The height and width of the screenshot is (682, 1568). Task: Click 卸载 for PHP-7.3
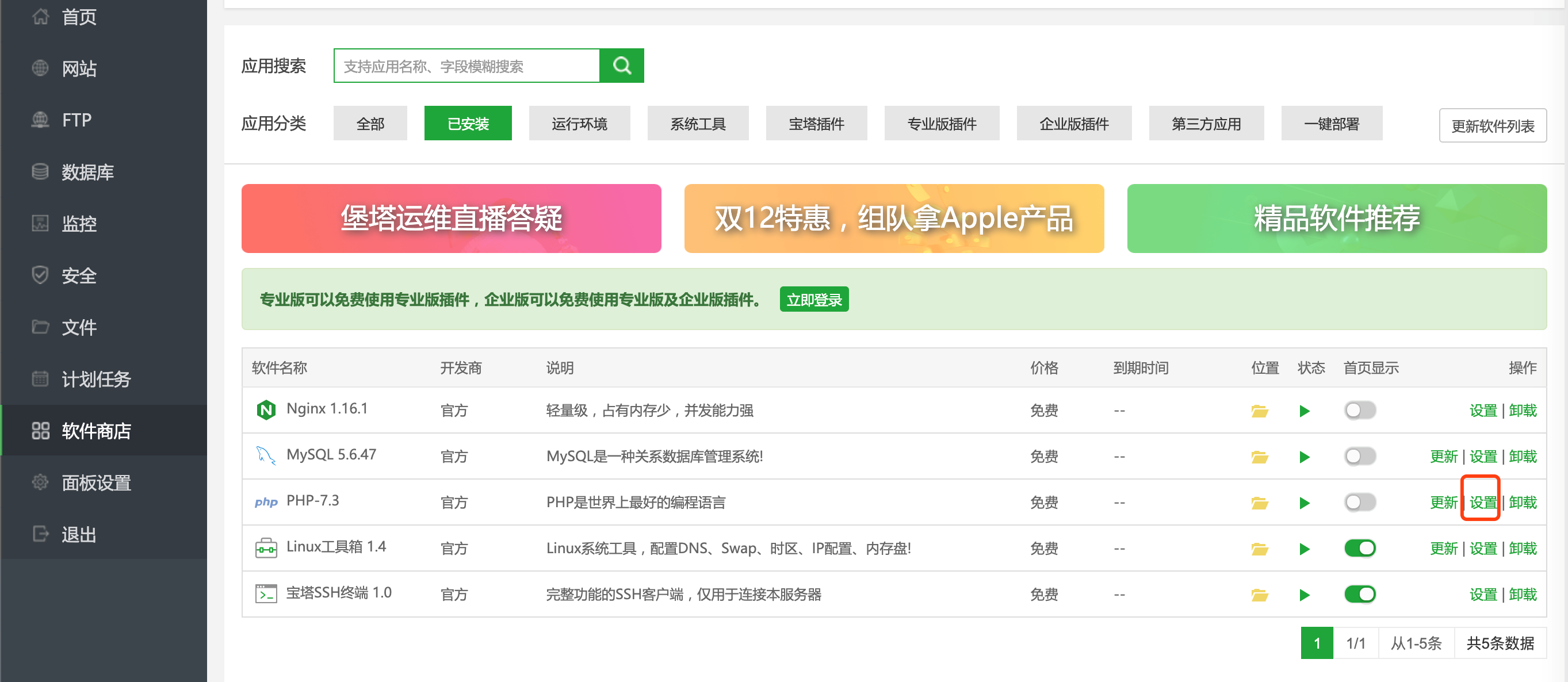coord(1523,503)
